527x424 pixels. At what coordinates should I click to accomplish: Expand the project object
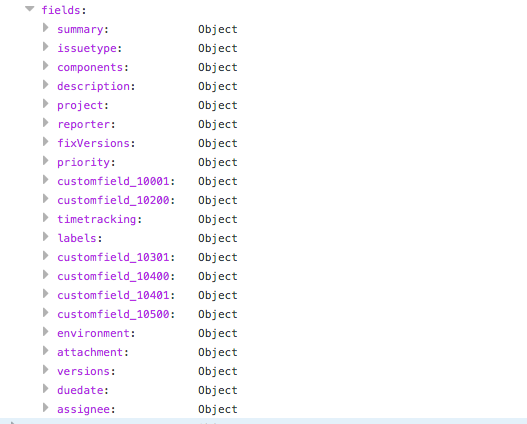tap(46, 103)
